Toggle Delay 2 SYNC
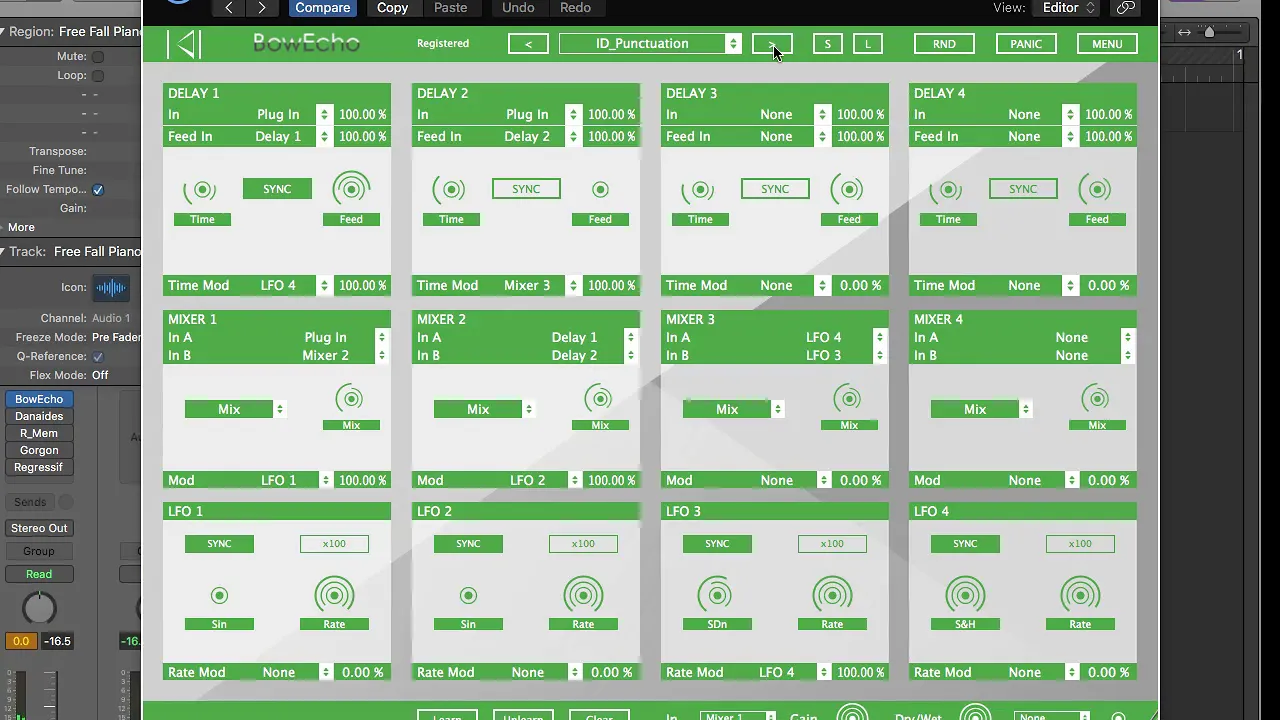Screen dimensions: 1280x720 click(x=526, y=189)
